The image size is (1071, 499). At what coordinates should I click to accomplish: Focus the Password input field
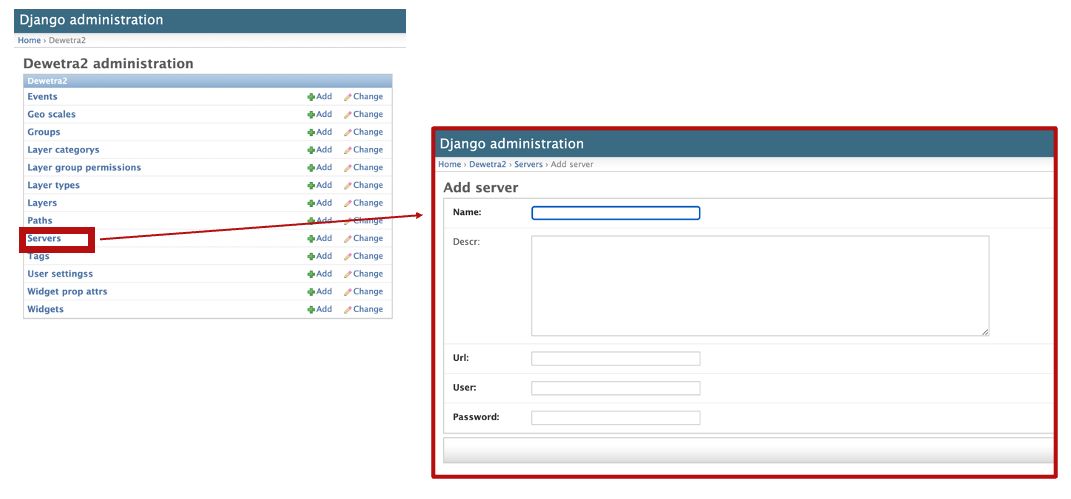615,418
